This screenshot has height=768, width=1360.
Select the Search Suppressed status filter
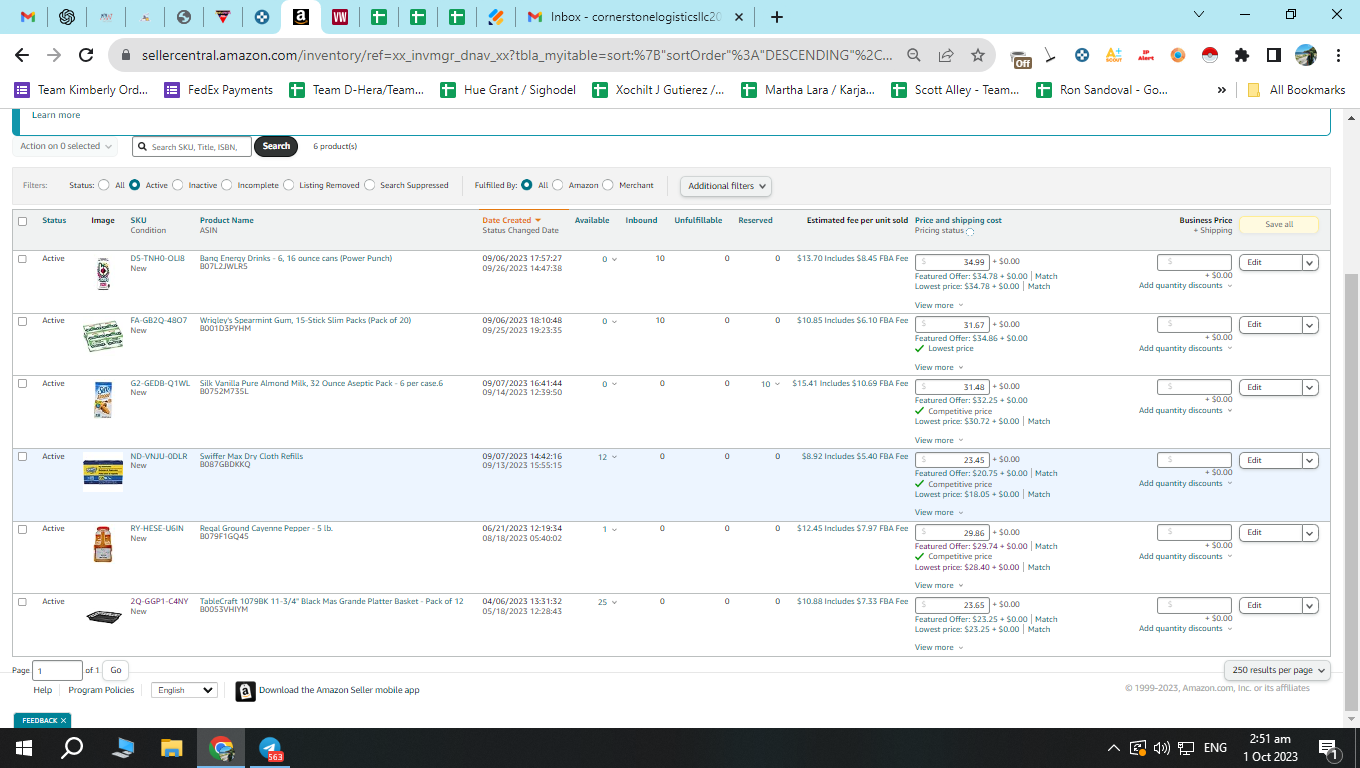370,185
